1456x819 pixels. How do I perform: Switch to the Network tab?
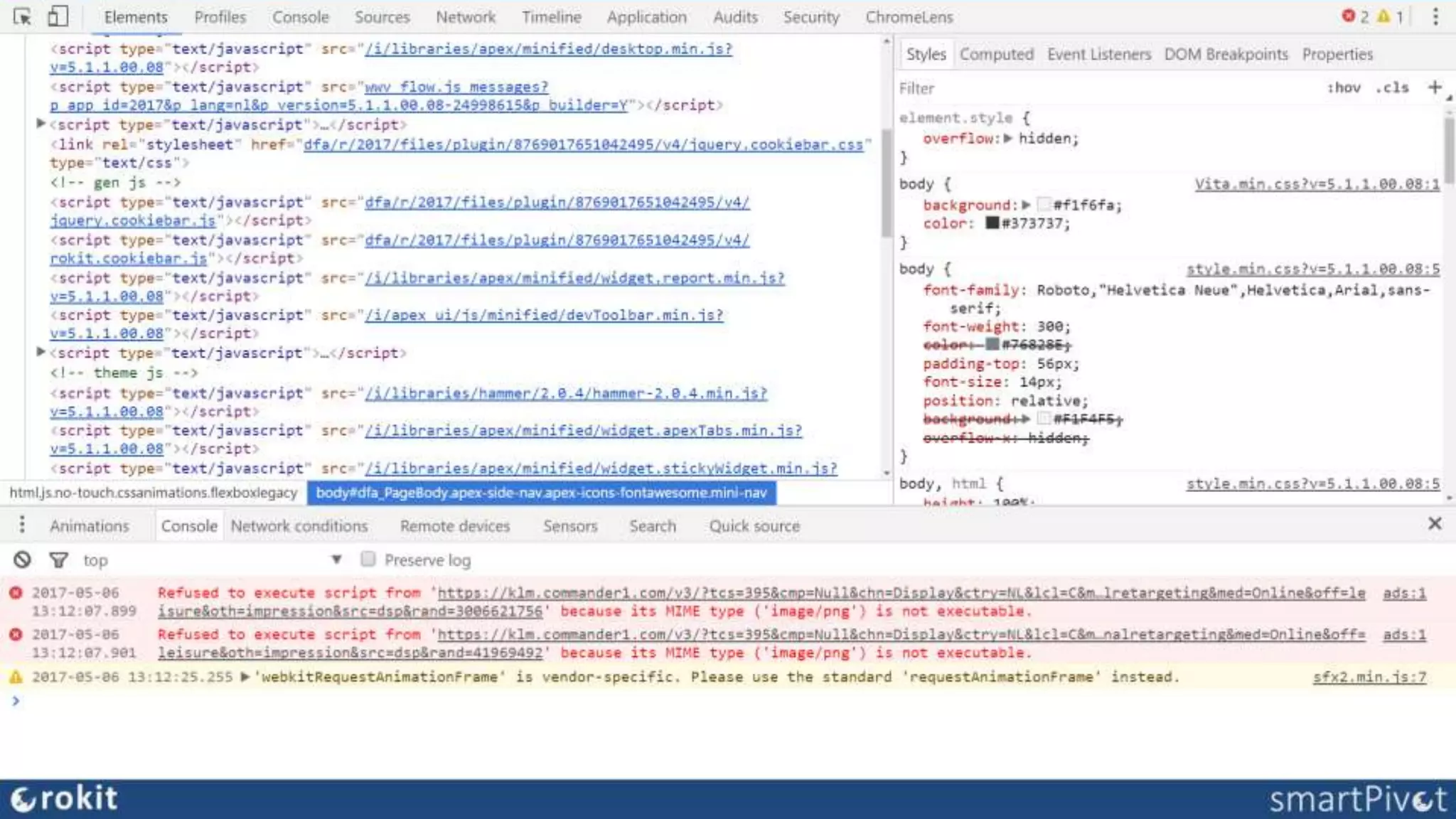click(465, 17)
